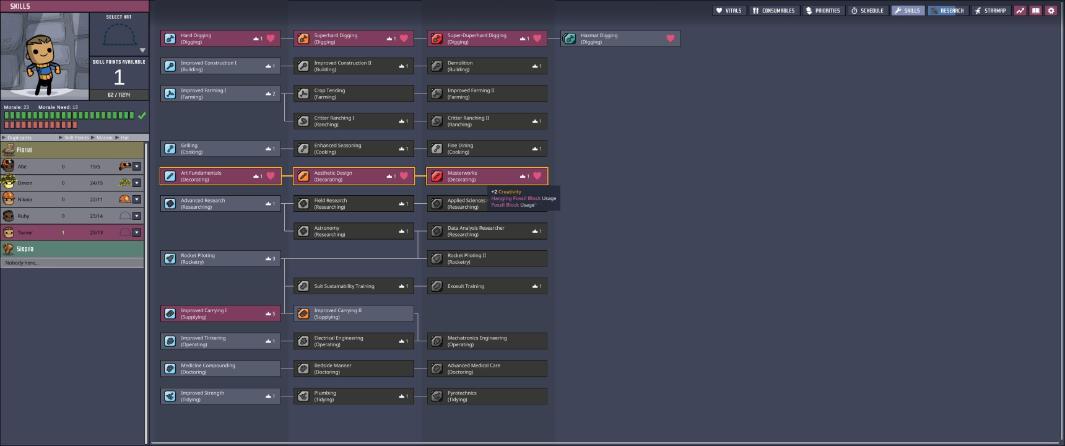Click the green morale progress bar
The image size is (1065, 446).
point(69,115)
